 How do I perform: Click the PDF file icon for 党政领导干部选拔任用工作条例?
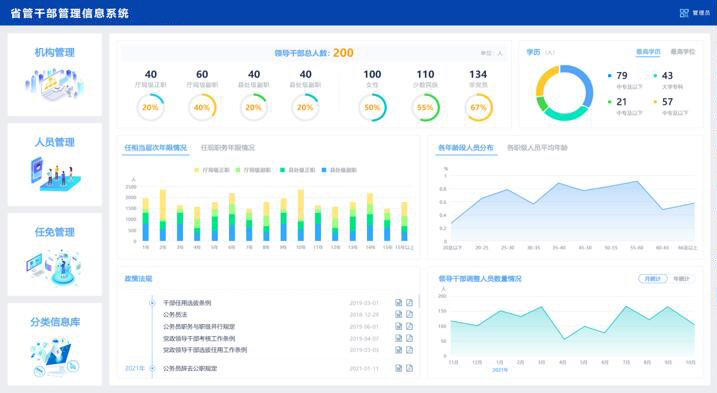click(409, 350)
